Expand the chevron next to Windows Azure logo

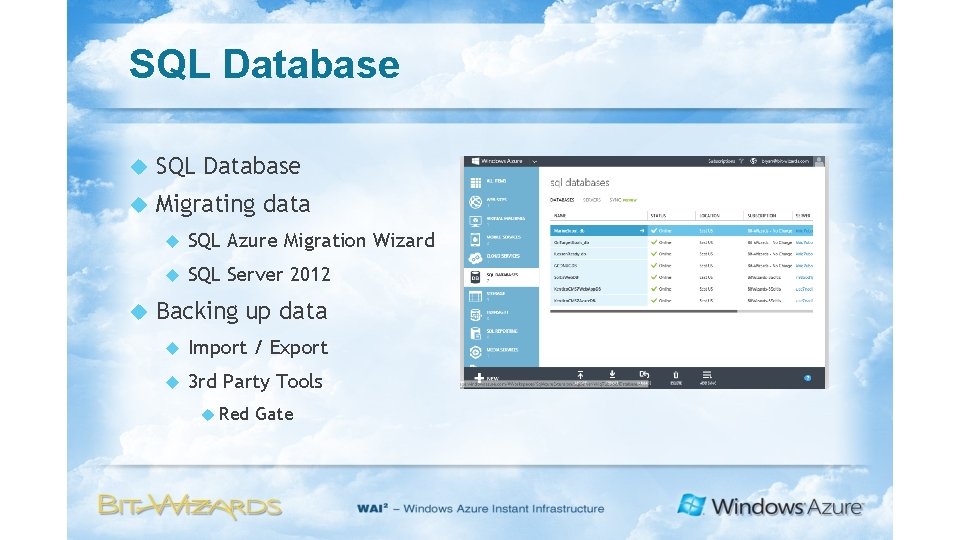click(534, 162)
